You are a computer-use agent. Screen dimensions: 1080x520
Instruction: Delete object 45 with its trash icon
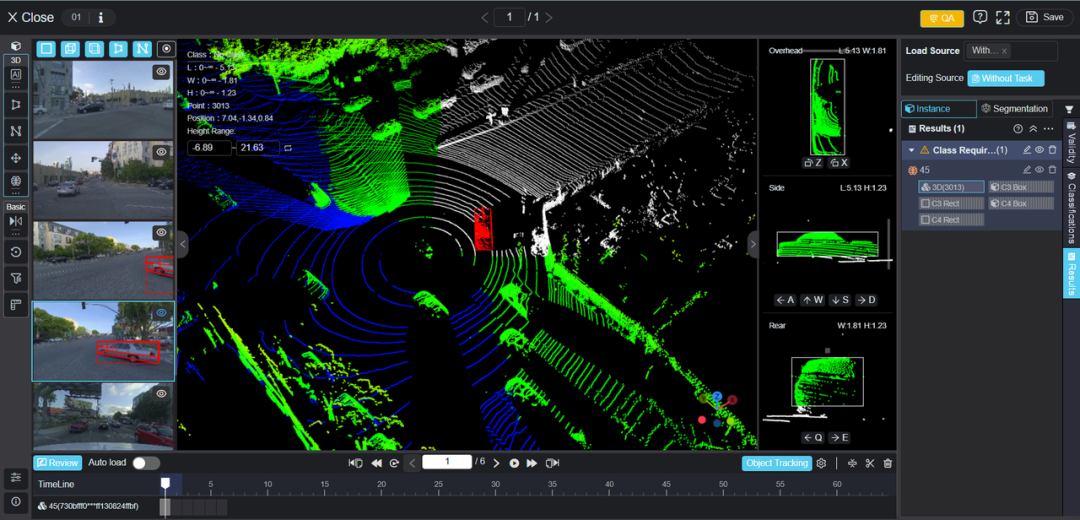click(x=1052, y=170)
